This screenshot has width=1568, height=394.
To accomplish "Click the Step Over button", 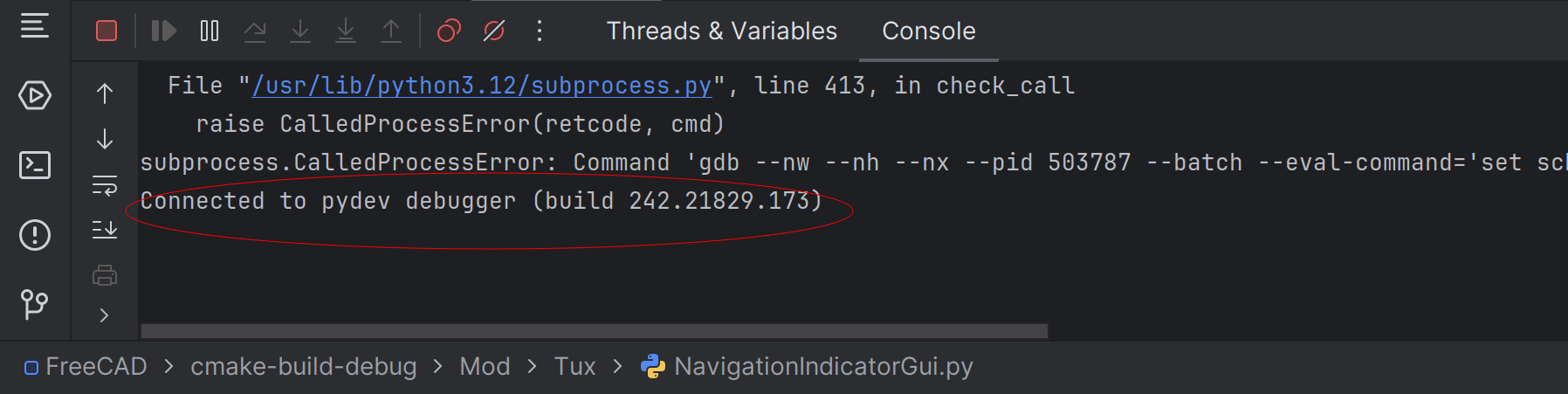I will pos(255,31).
